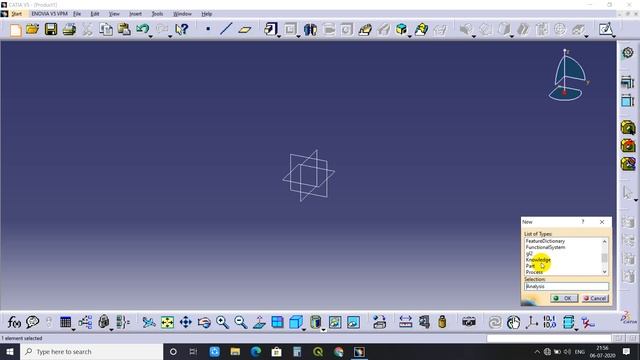The height and width of the screenshot is (360, 640).
Task: Click the Pan arrows icon
Action: [x=186, y=322]
